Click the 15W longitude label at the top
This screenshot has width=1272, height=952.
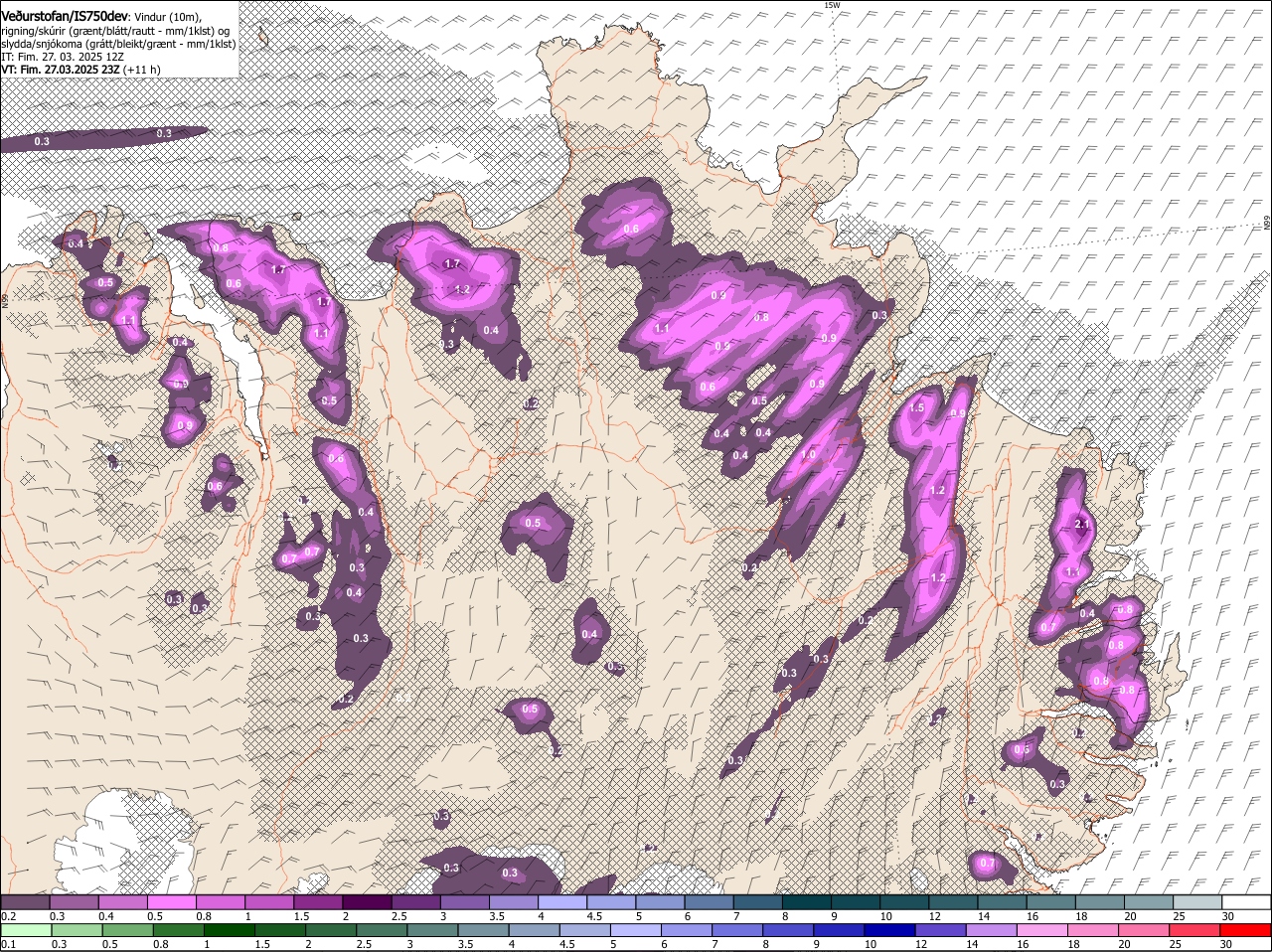[832, 5]
